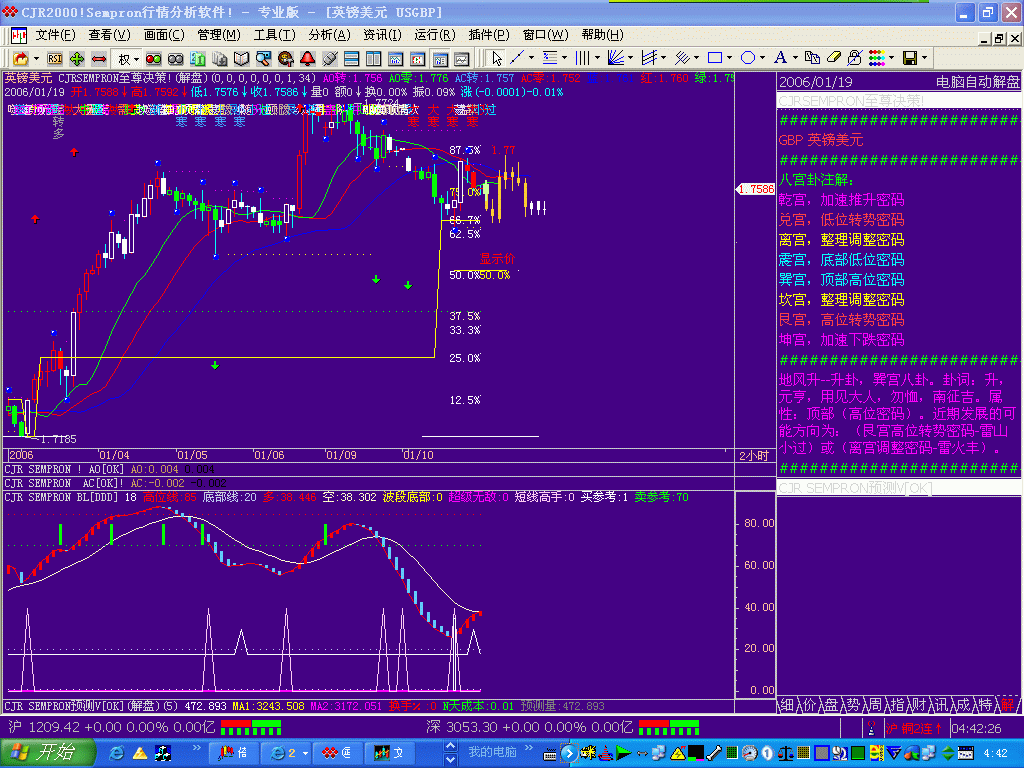The image size is (1024, 768).
Task: Open the 分析(A) menu
Action: pos(329,35)
